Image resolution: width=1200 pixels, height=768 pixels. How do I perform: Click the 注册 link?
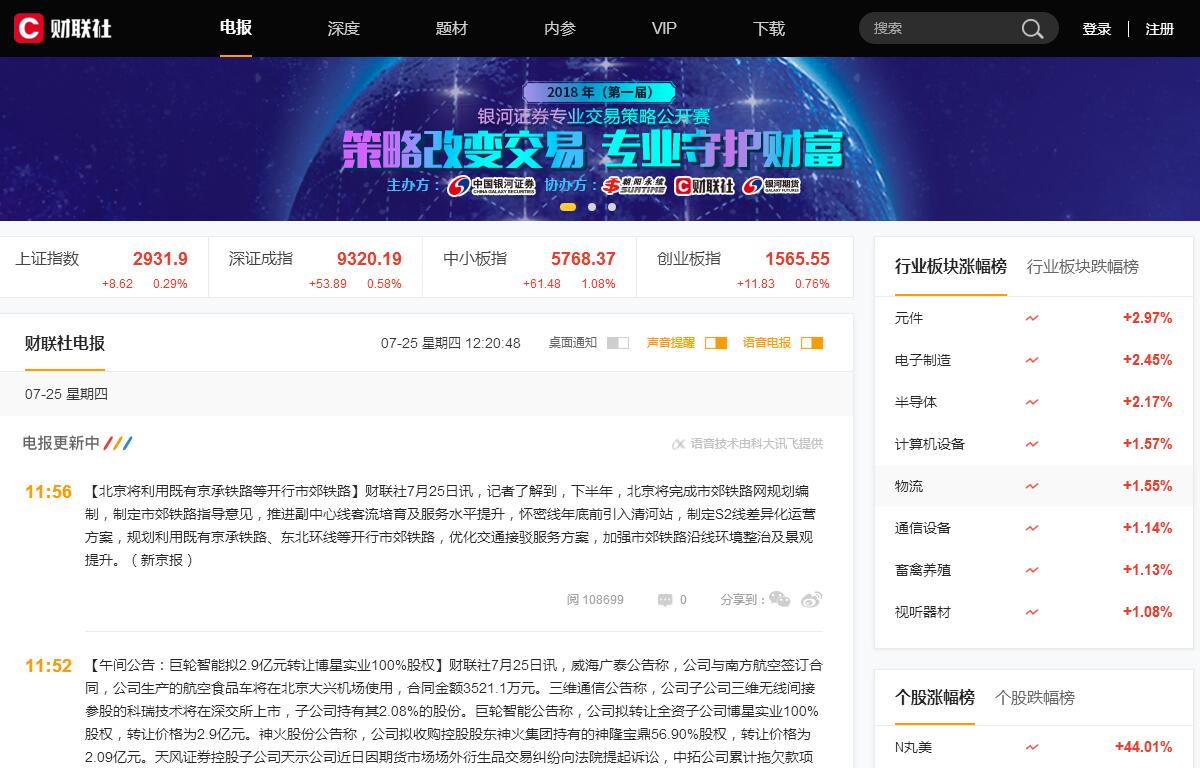coord(1159,29)
